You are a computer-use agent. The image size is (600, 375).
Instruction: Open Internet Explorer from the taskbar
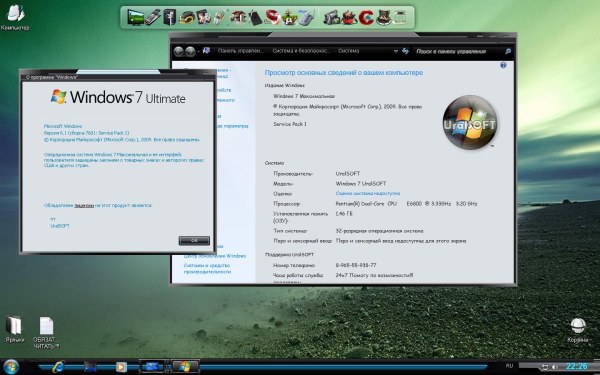58,367
